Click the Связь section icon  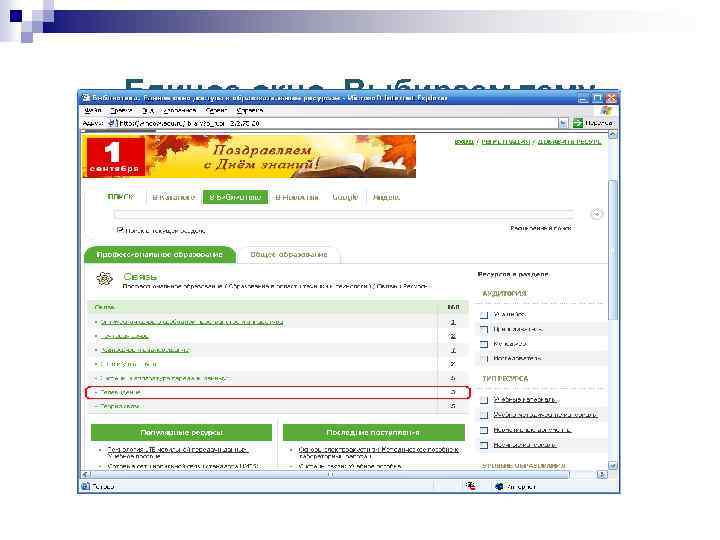pyautogui.click(x=105, y=279)
